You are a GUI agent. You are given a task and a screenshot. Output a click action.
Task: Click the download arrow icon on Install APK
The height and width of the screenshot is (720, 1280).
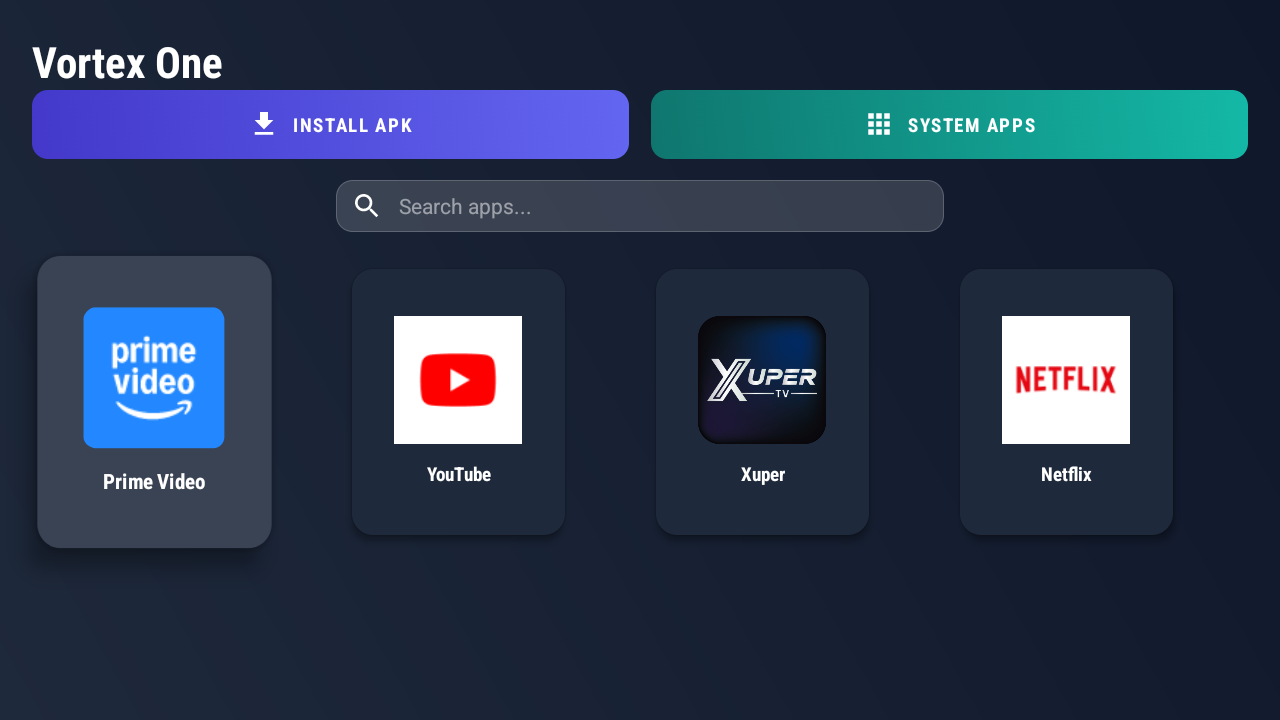264,124
